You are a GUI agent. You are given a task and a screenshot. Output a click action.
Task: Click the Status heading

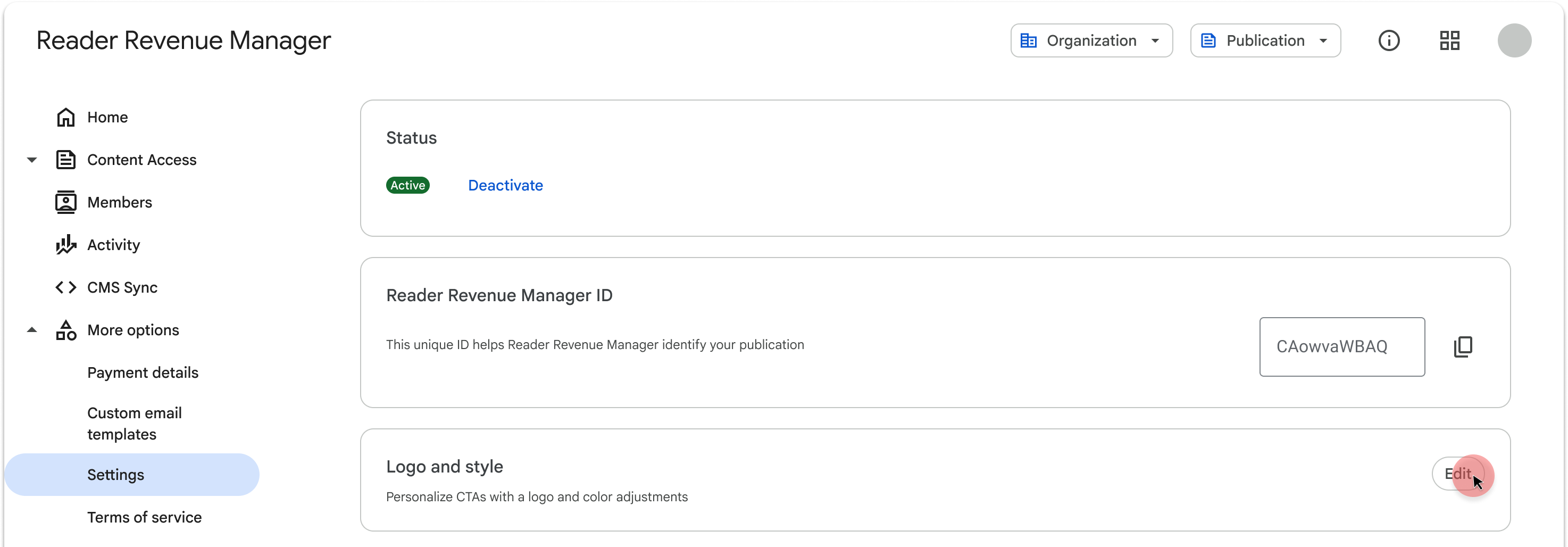[x=411, y=138]
